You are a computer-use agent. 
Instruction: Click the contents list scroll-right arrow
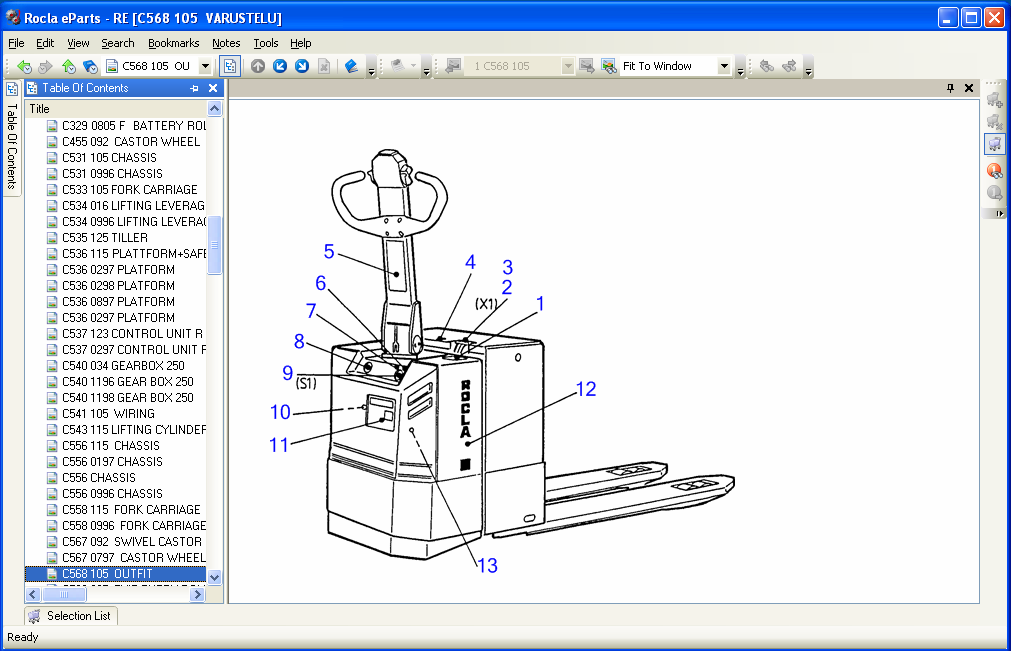tap(198, 594)
